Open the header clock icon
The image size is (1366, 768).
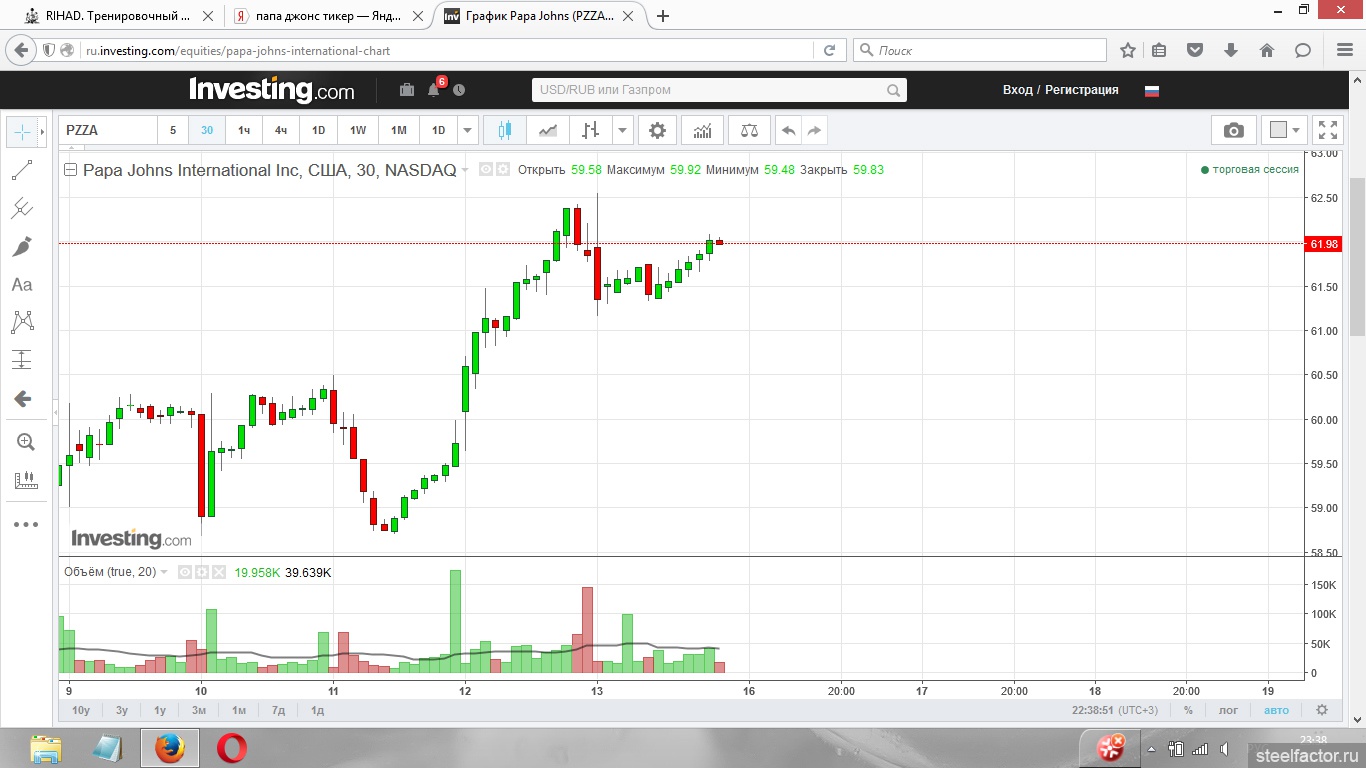(x=459, y=90)
